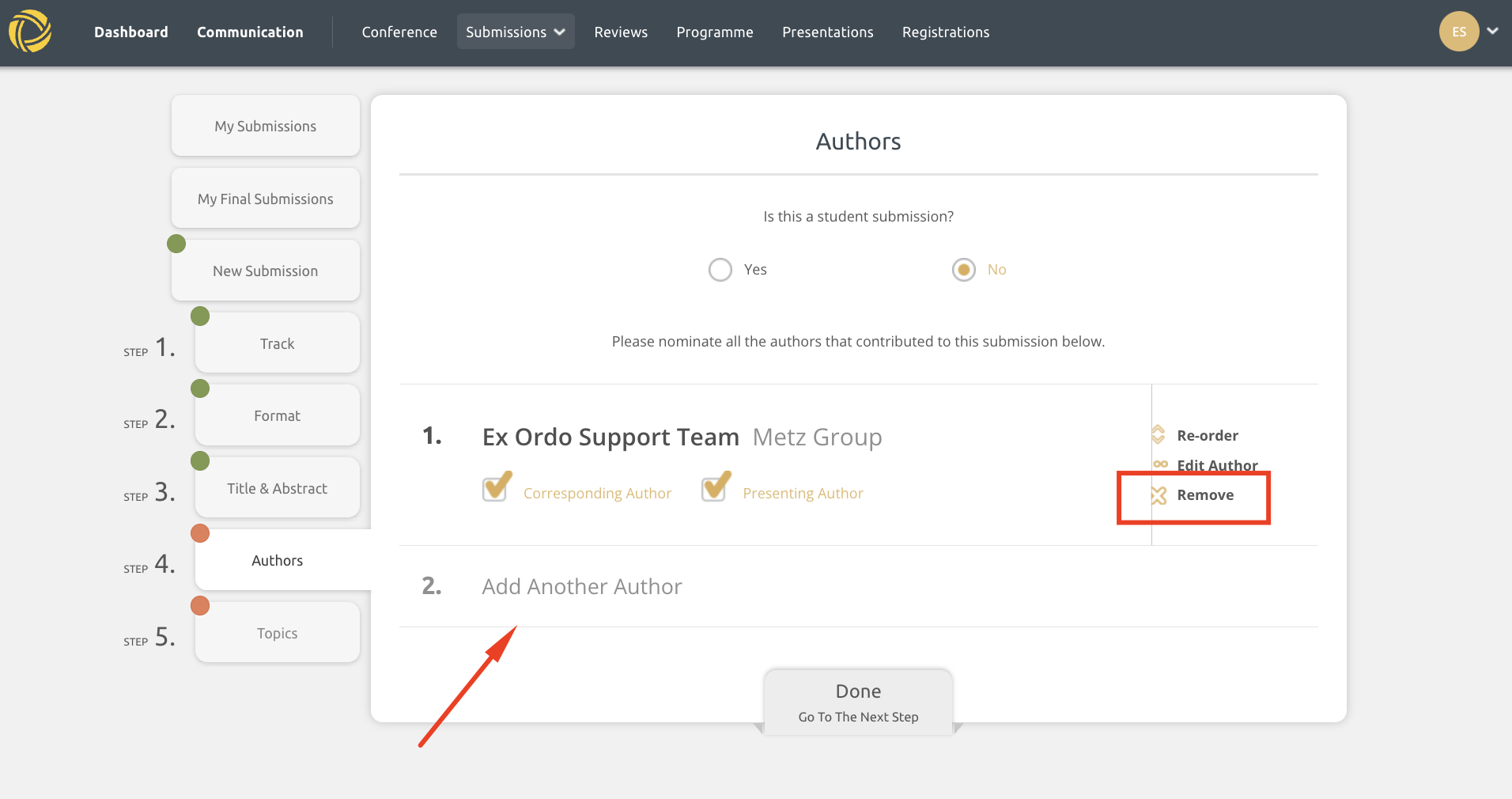The image size is (1512, 799).
Task: Go to the Track step
Action: point(278,343)
